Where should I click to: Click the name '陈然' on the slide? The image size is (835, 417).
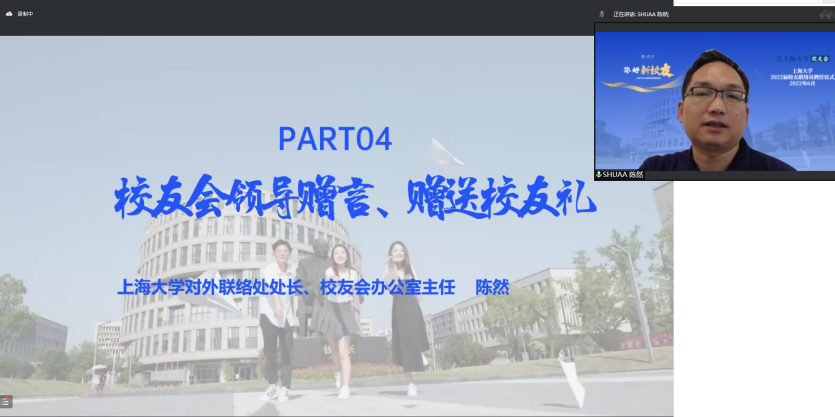point(493,288)
